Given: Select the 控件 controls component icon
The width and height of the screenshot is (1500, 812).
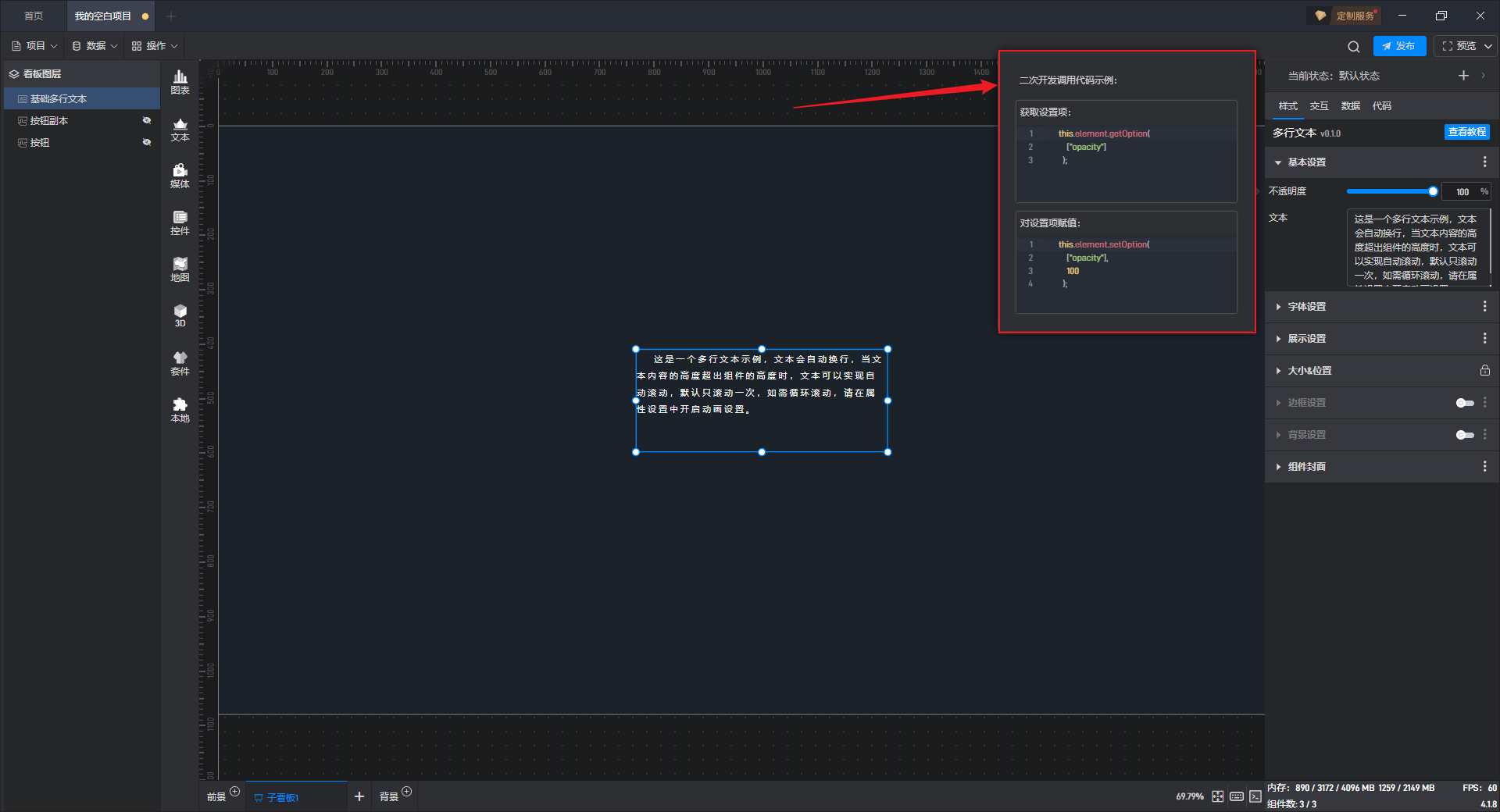Looking at the screenshot, I should (180, 222).
